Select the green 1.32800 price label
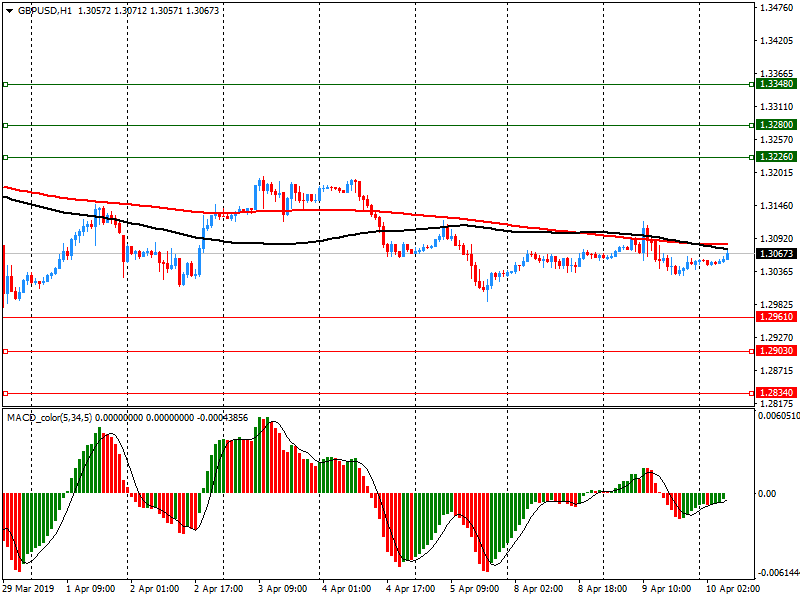 point(776,125)
